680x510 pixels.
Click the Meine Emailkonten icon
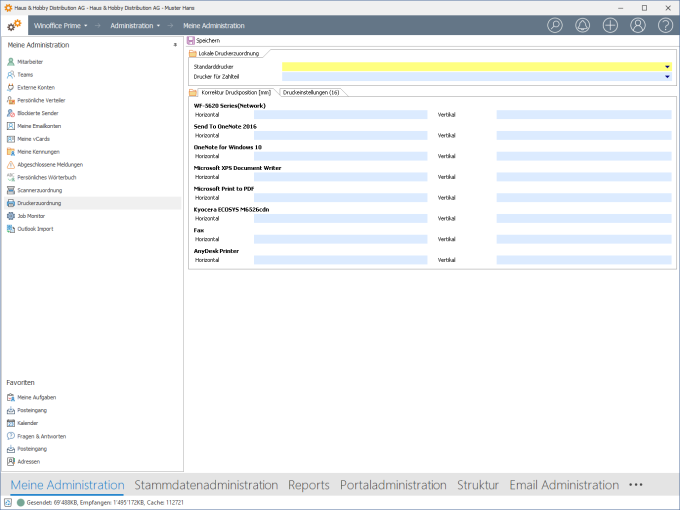11,126
